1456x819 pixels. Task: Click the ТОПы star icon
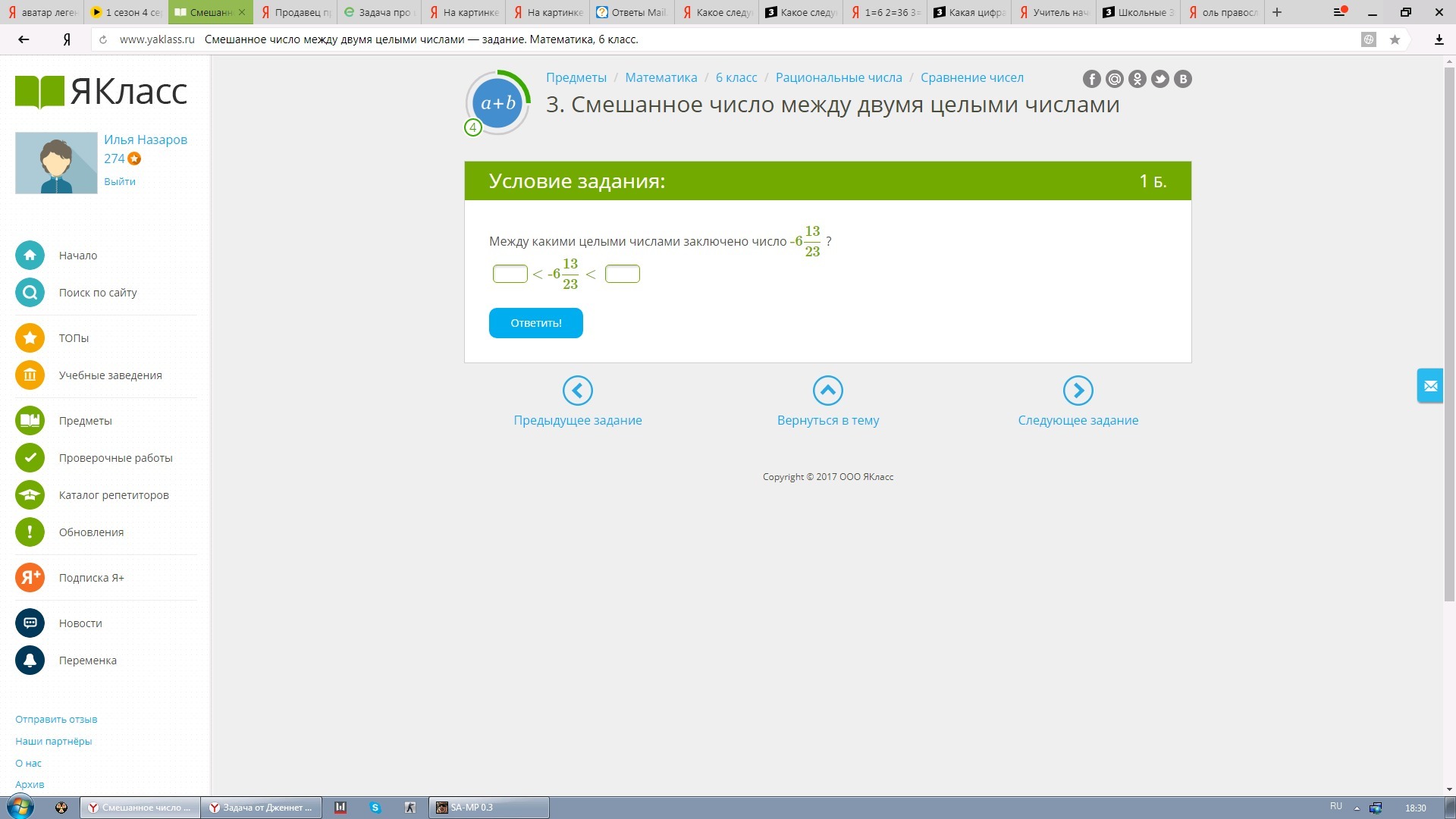point(30,338)
